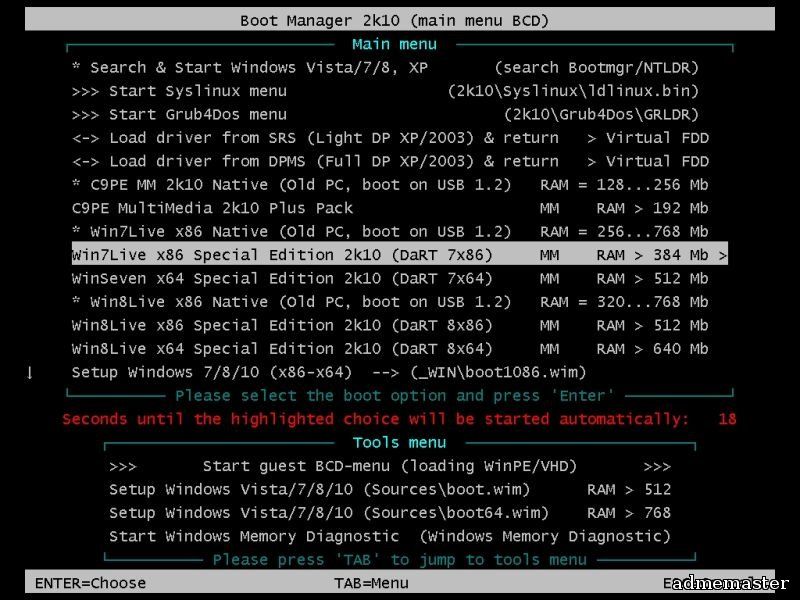
Task: Click 'RAM = 320...768 Mb' value
Action: coord(624,303)
